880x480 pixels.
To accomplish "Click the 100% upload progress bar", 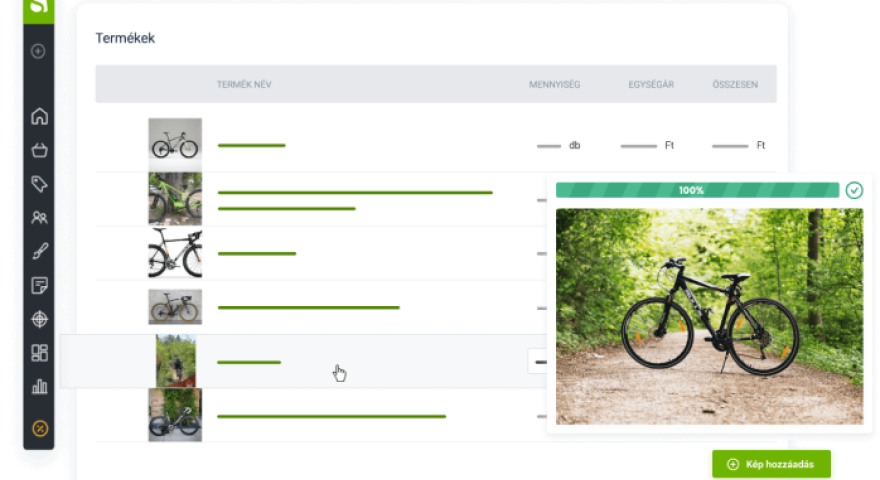I will (x=697, y=190).
